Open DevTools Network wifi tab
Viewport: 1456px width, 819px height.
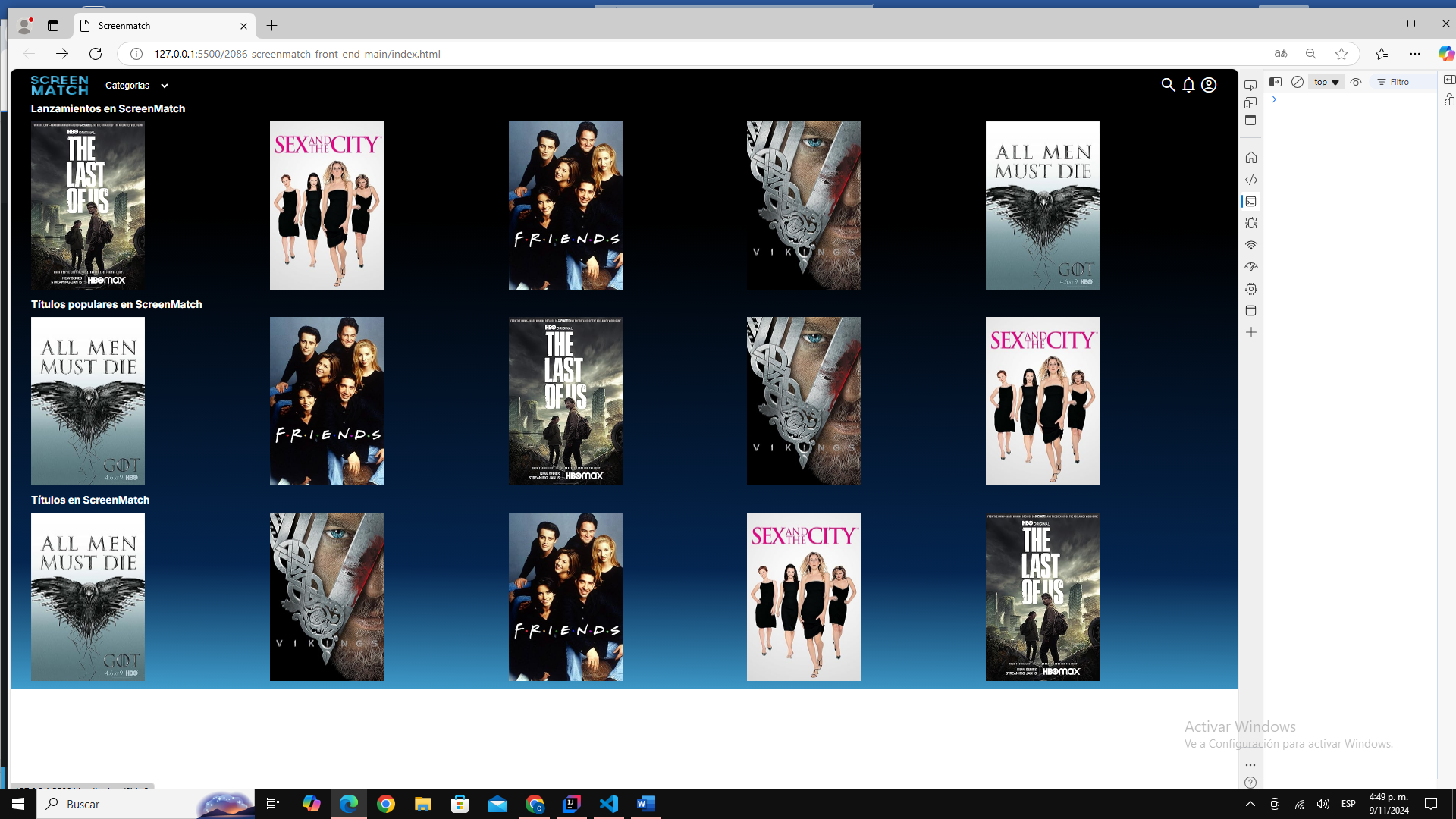point(1251,245)
